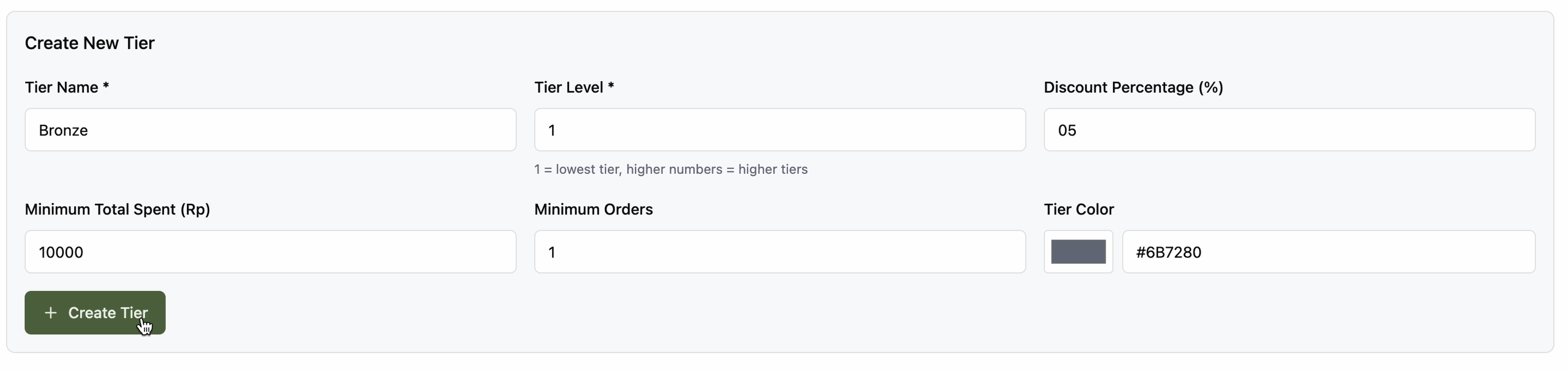Click the Tier Name label
This screenshot has width=1568, height=370.
[62, 87]
